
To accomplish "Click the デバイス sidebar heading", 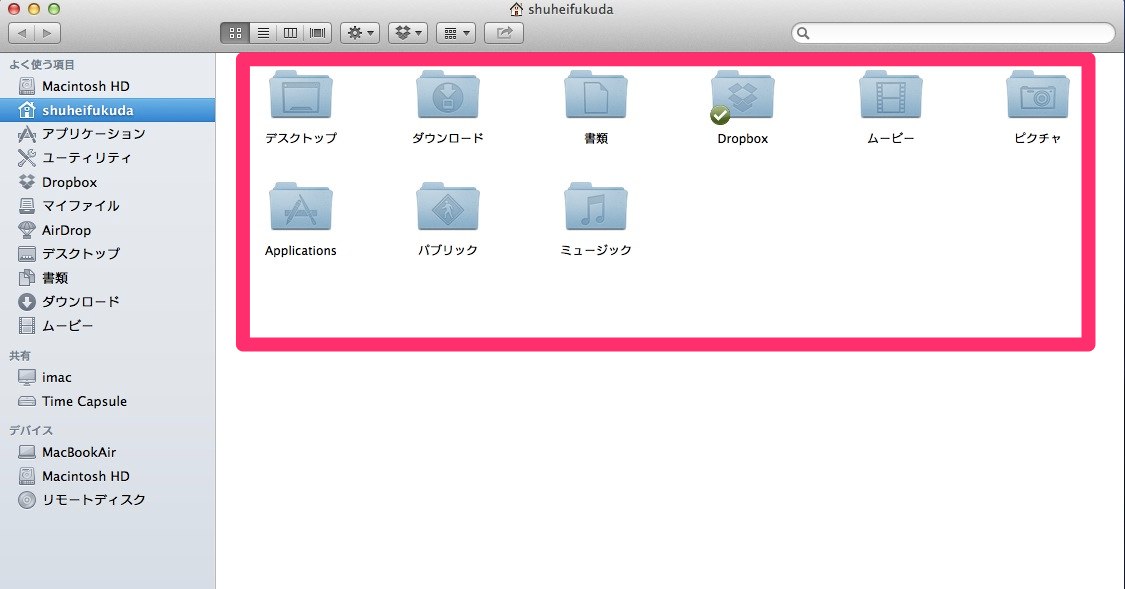I will coord(31,430).
